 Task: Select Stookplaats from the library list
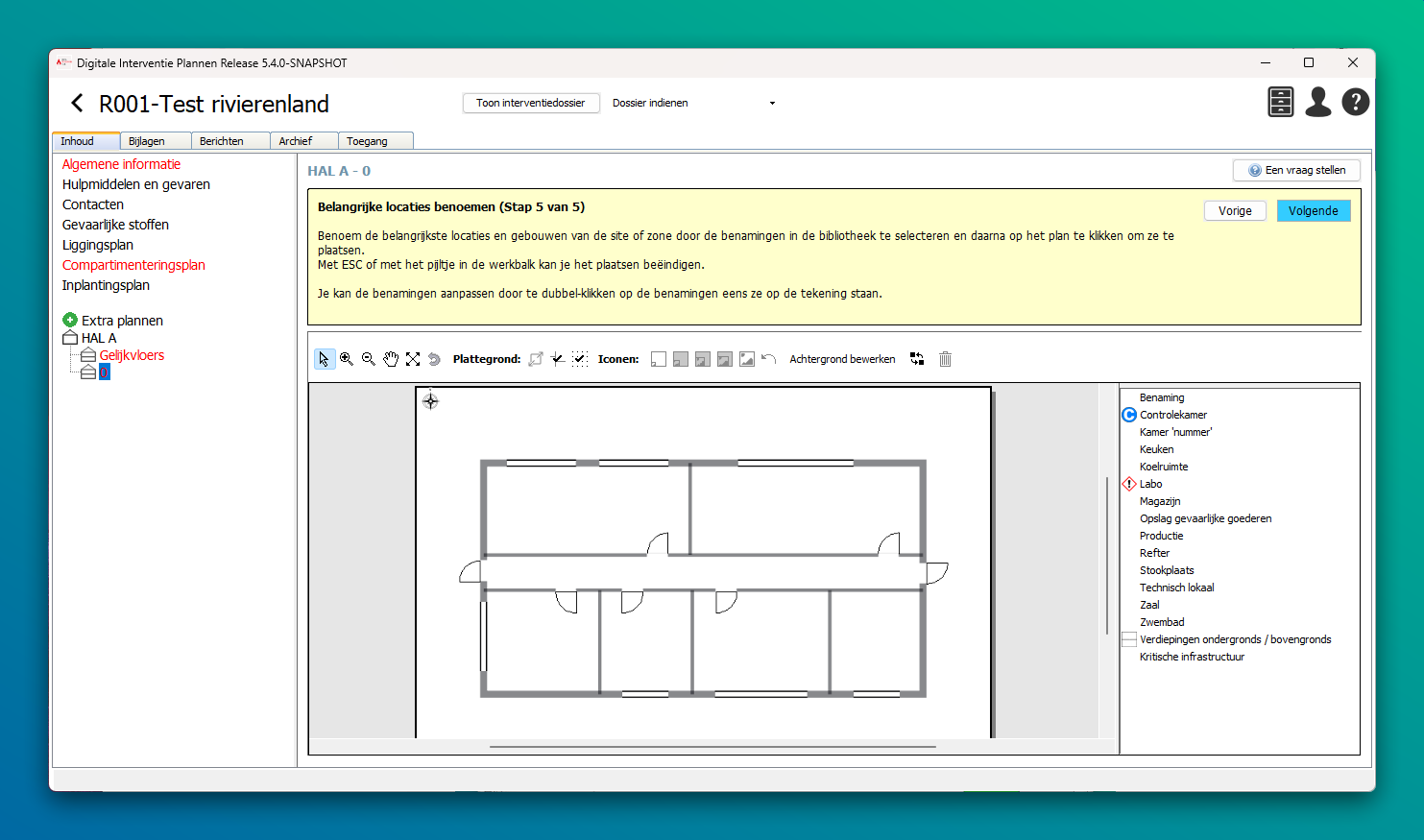click(1167, 570)
